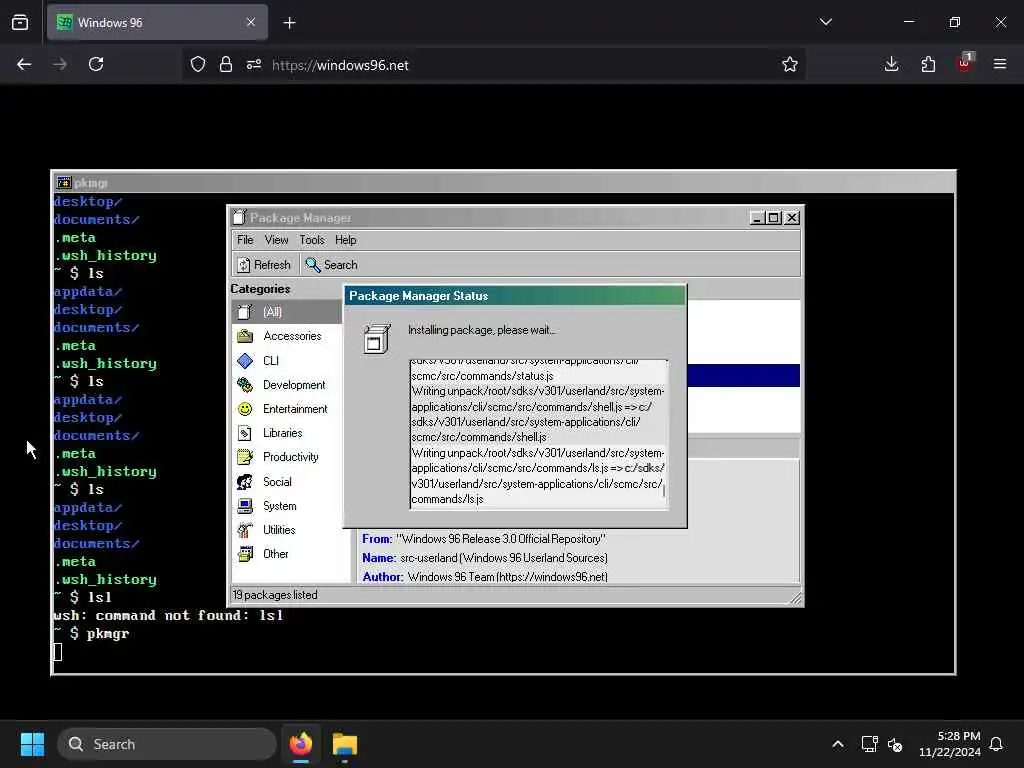Screen dimensions: 1024x768
Task: Select the (All) category icon
Action: tap(244, 312)
